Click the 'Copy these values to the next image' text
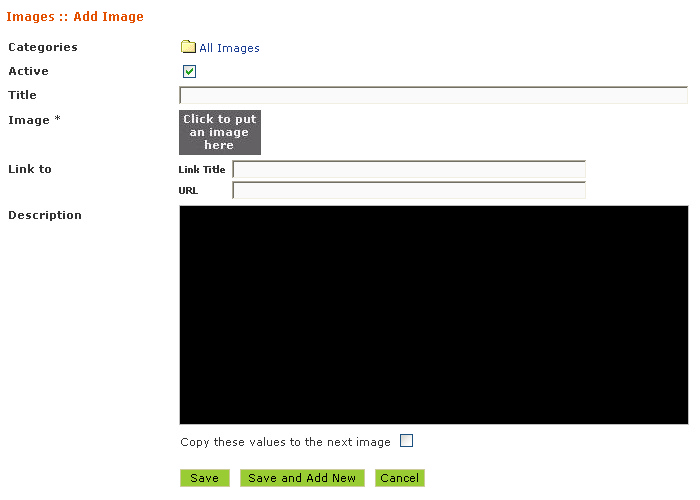The image size is (700, 500). point(285,442)
